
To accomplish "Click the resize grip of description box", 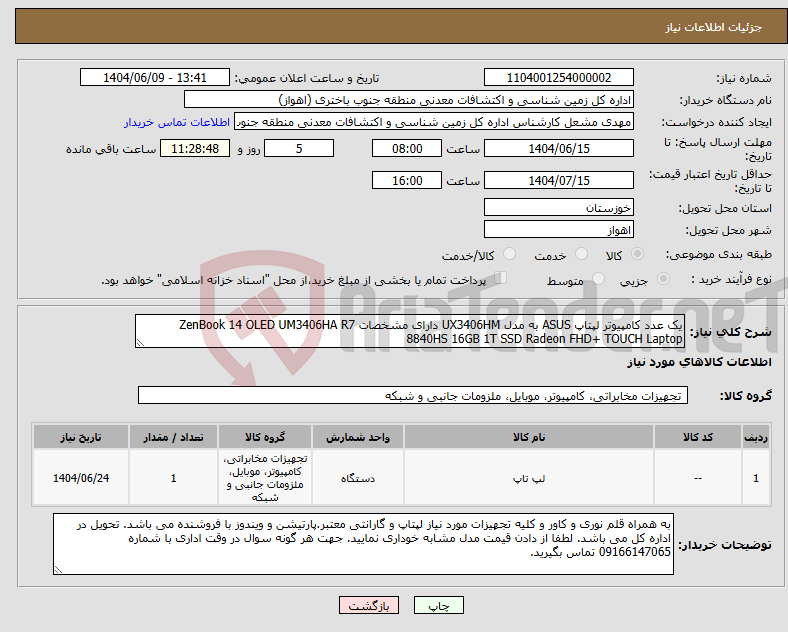I will (140, 343).
